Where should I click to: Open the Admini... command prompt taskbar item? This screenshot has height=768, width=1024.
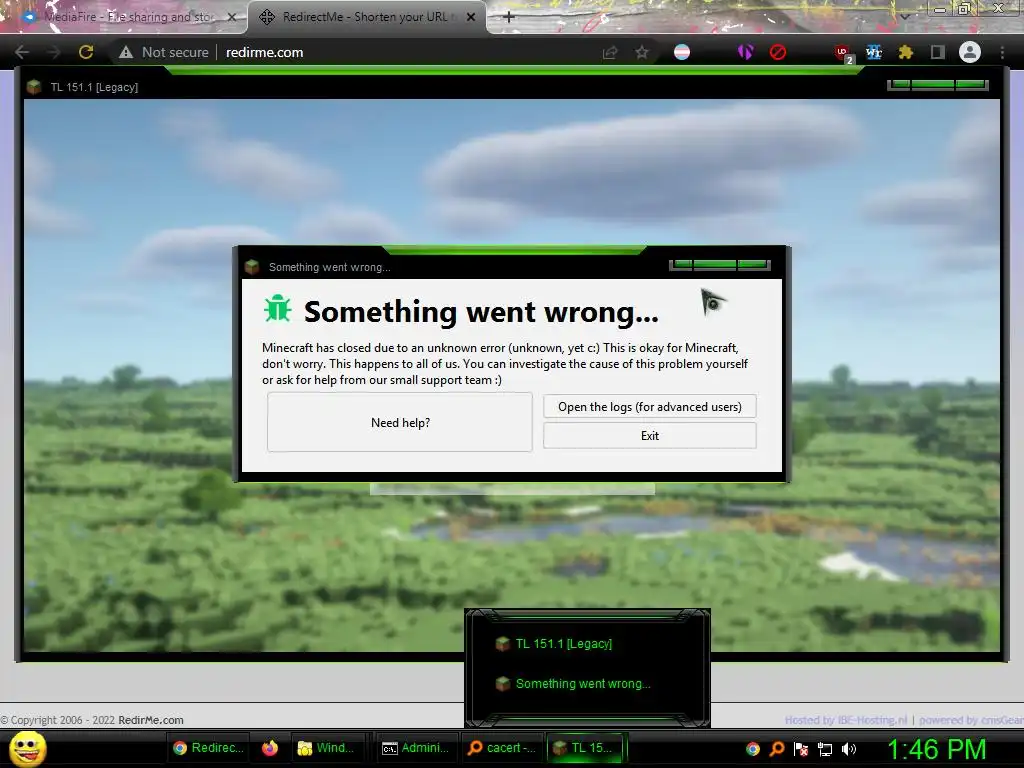[415, 748]
